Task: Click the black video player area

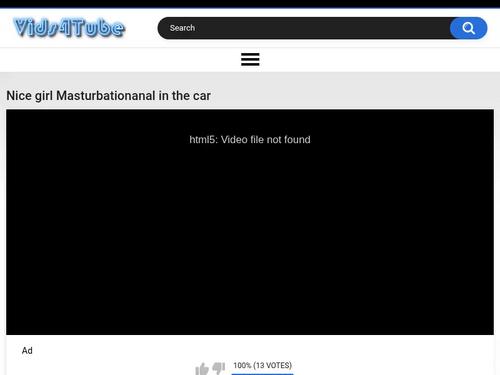Action: 250,222
